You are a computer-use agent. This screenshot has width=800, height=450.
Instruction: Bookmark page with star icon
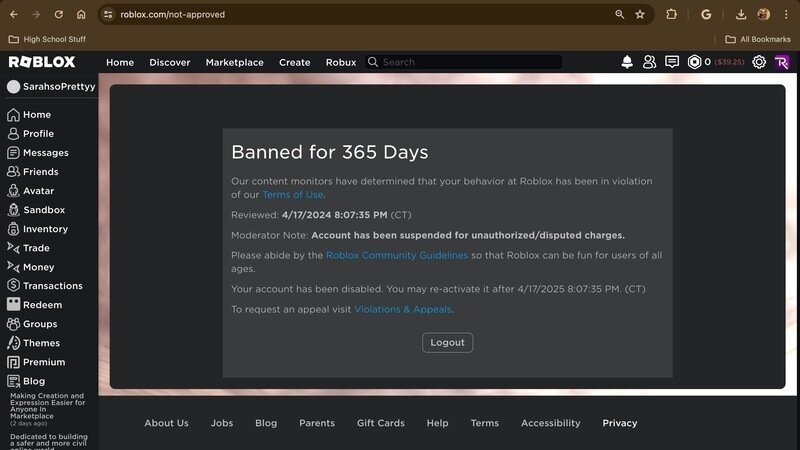pyautogui.click(x=640, y=14)
